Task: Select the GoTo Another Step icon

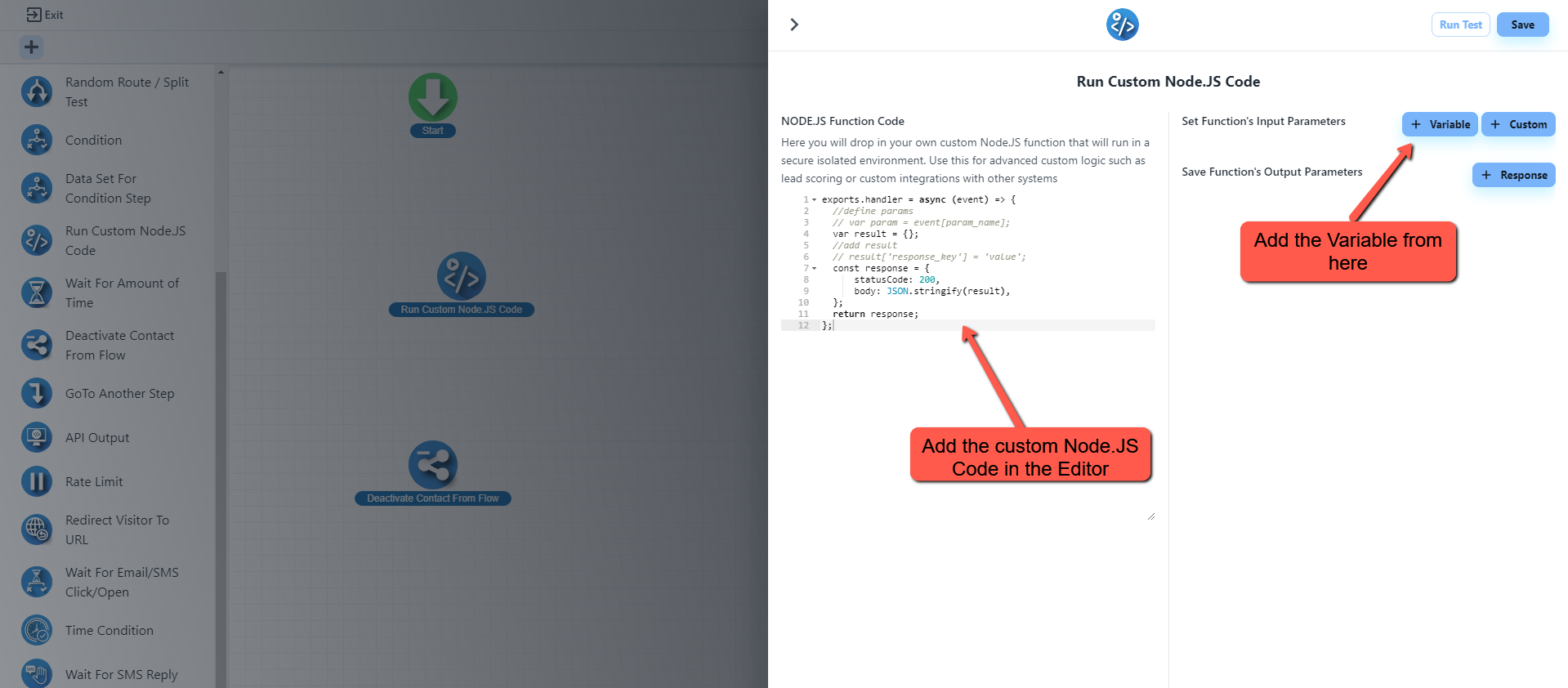Action: point(37,394)
